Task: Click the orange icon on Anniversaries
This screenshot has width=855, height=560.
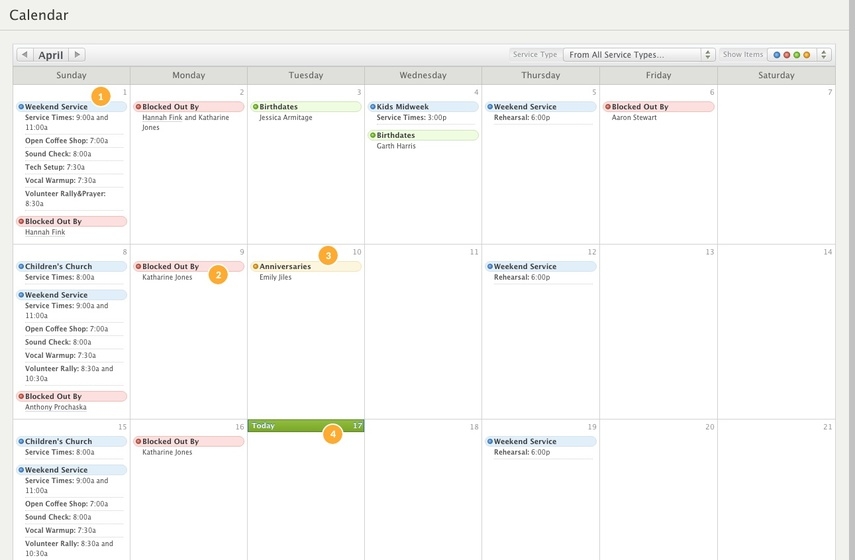Action: [x=256, y=267]
